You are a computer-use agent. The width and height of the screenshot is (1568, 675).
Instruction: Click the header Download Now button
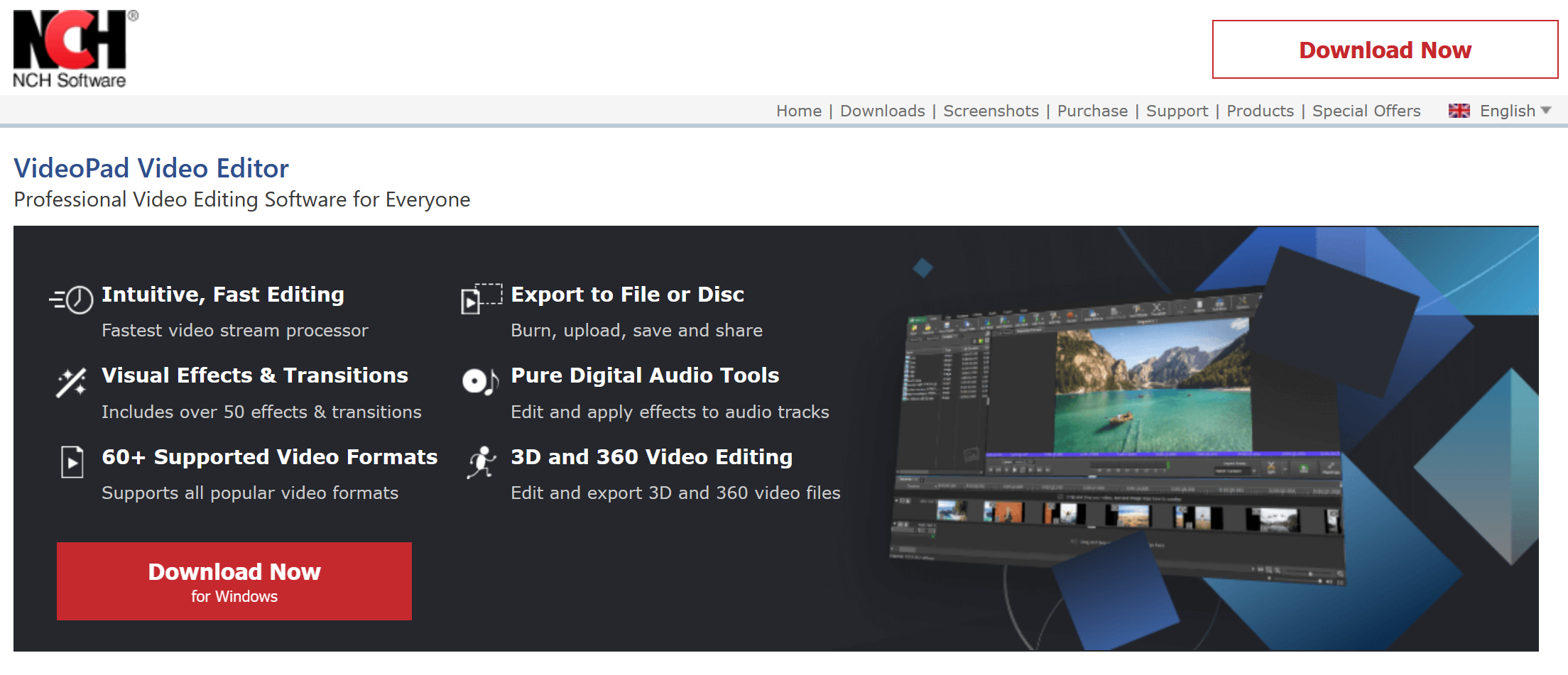(x=1385, y=50)
